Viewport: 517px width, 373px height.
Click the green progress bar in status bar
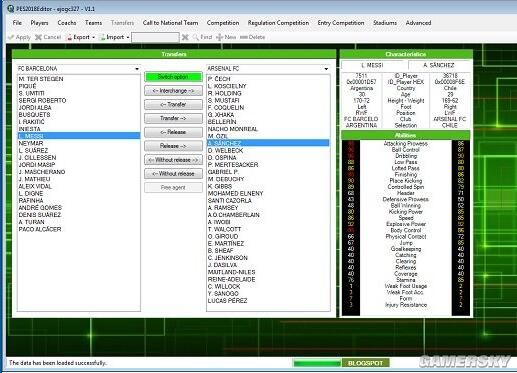pyautogui.click(x=317, y=363)
